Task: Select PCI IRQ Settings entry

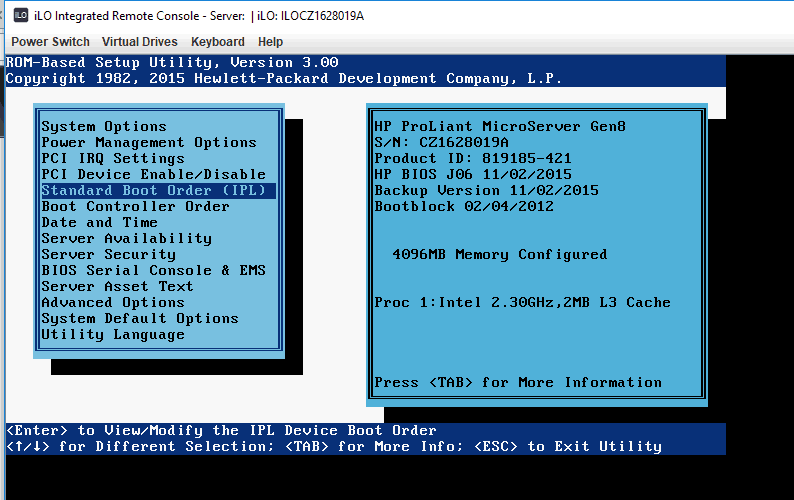Action: tap(113, 159)
